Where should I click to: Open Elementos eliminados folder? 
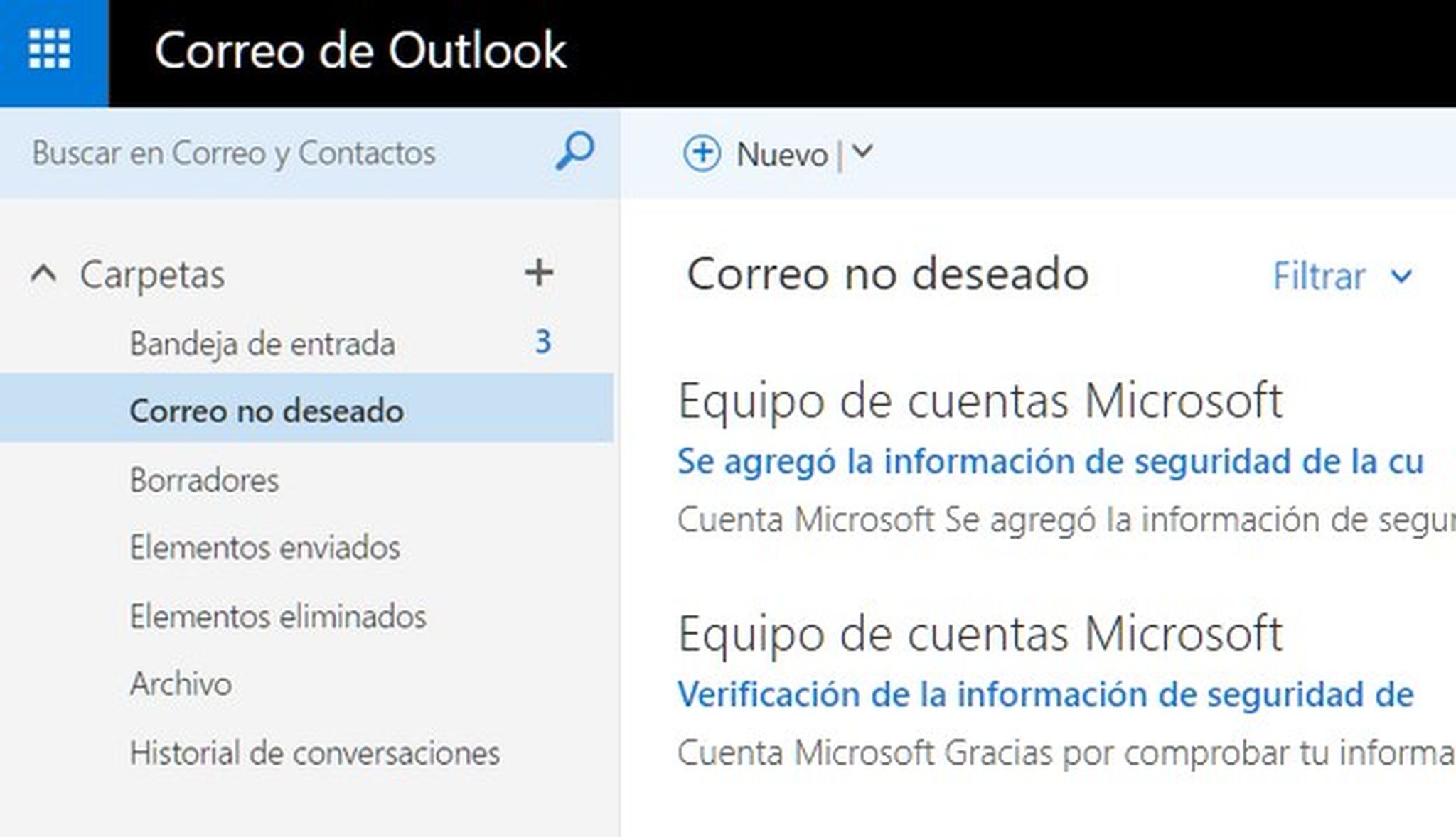tap(277, 616)
